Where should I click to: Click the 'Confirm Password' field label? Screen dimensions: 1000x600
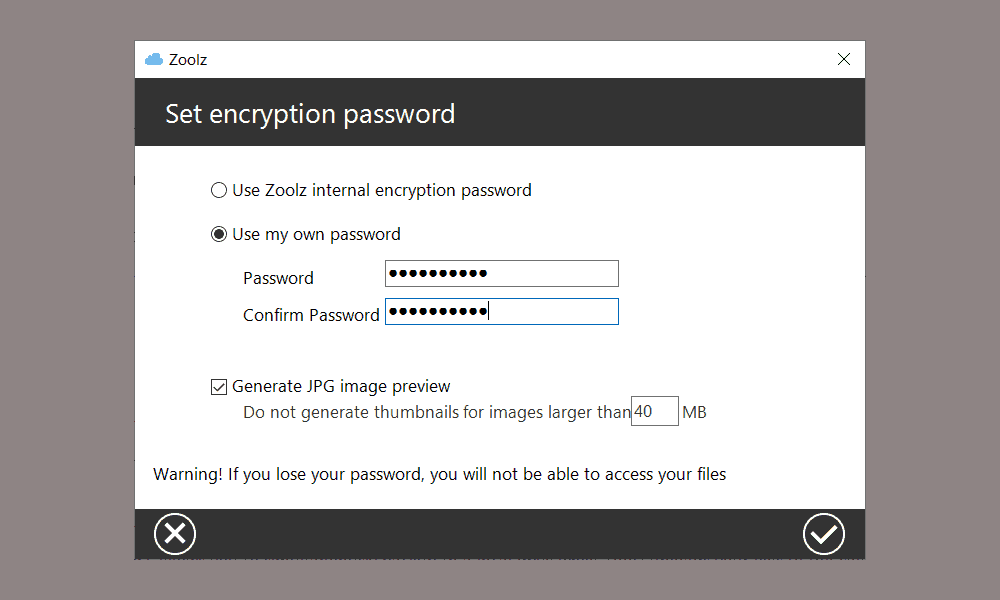311,315
